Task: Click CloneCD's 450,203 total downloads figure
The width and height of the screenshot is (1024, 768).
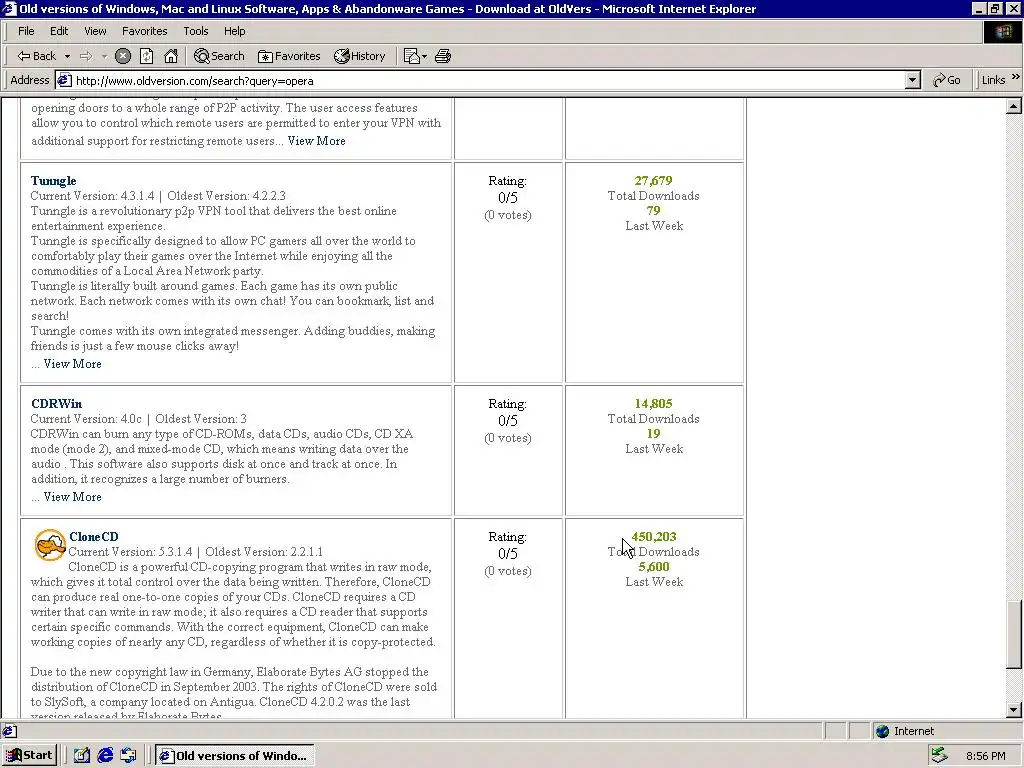Action: click(654, 537)
